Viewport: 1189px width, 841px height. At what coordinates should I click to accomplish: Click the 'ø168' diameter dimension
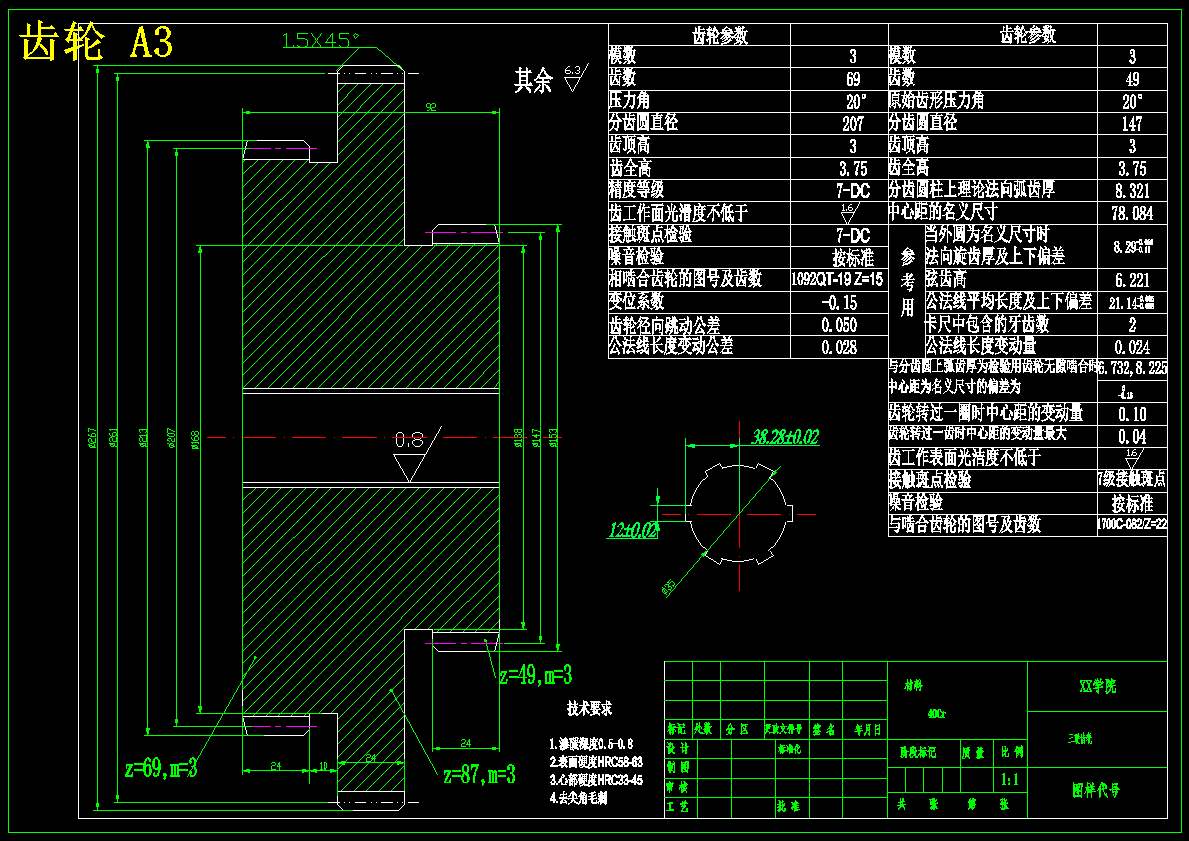[195, 439]
